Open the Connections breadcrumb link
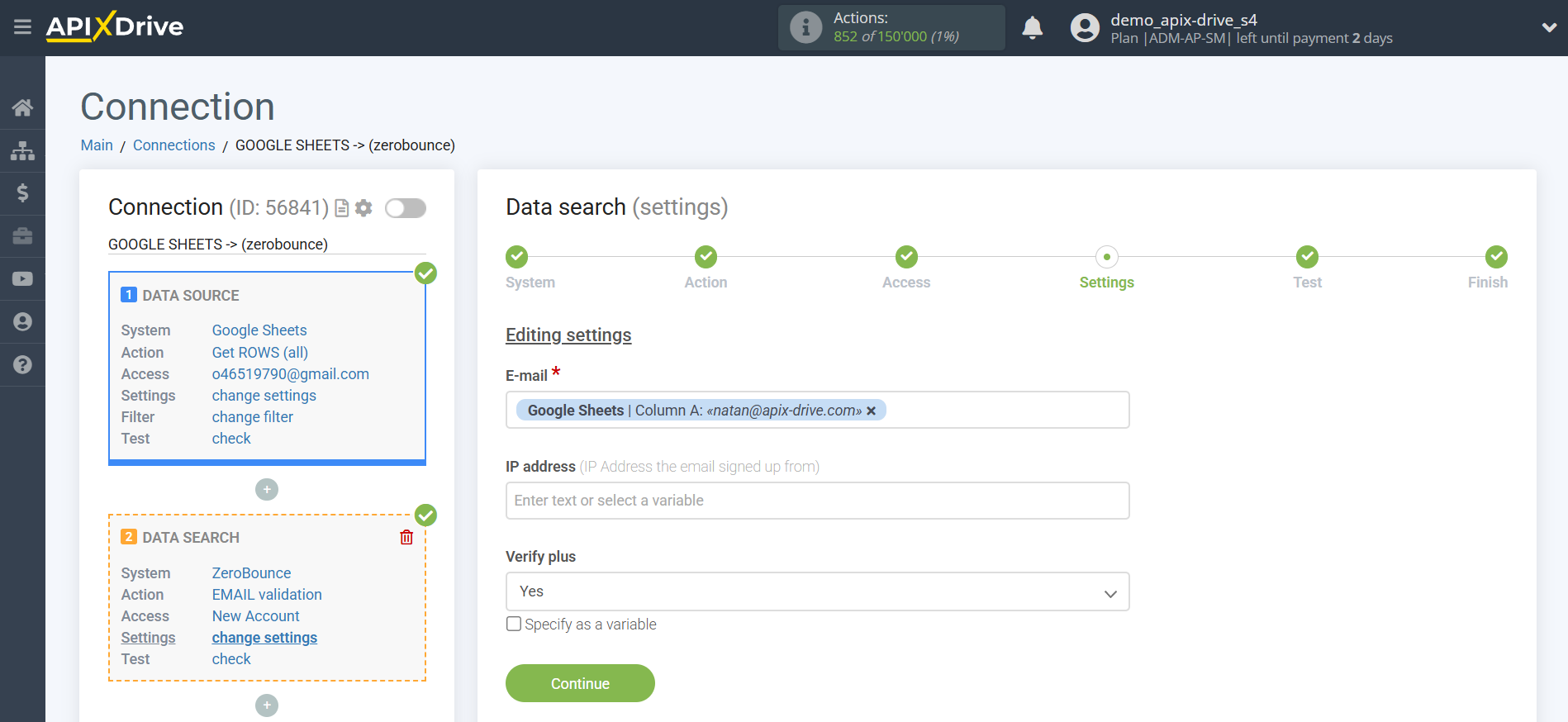This screenshot has width=1568, height=722. (173, 145)
